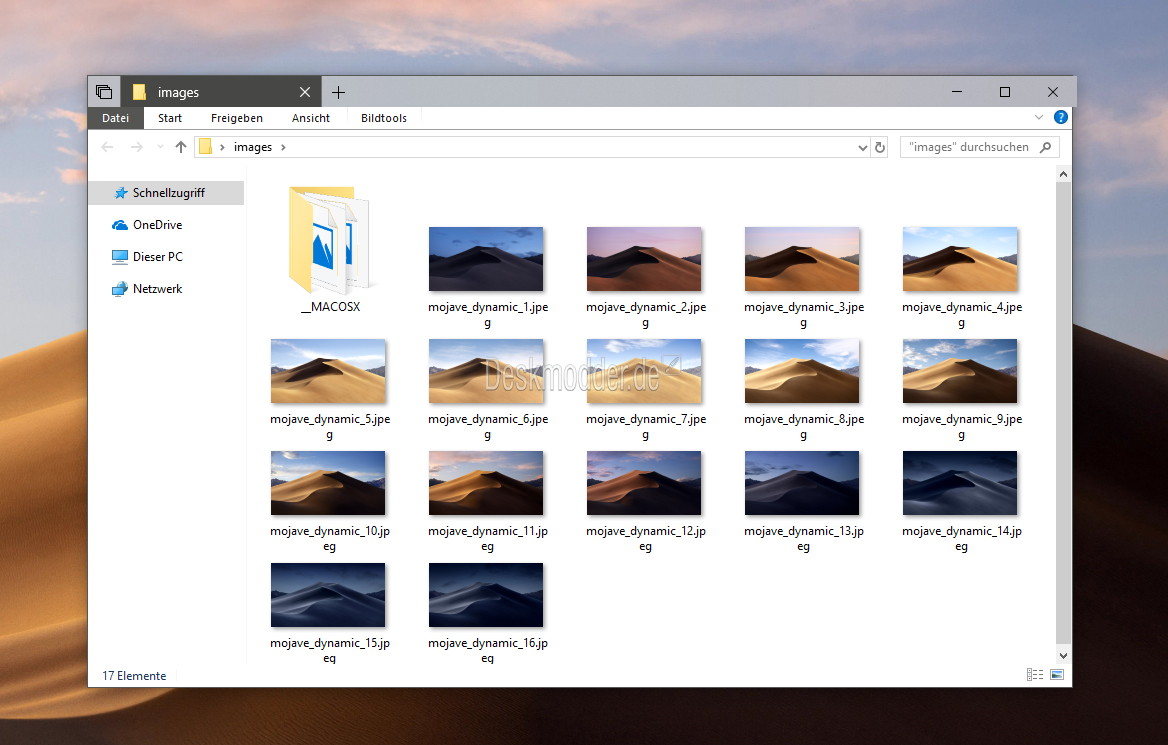Select thumbnail mojave_dynamic_7.jpeg
1168x745 pixels.
tap(644, 371)
